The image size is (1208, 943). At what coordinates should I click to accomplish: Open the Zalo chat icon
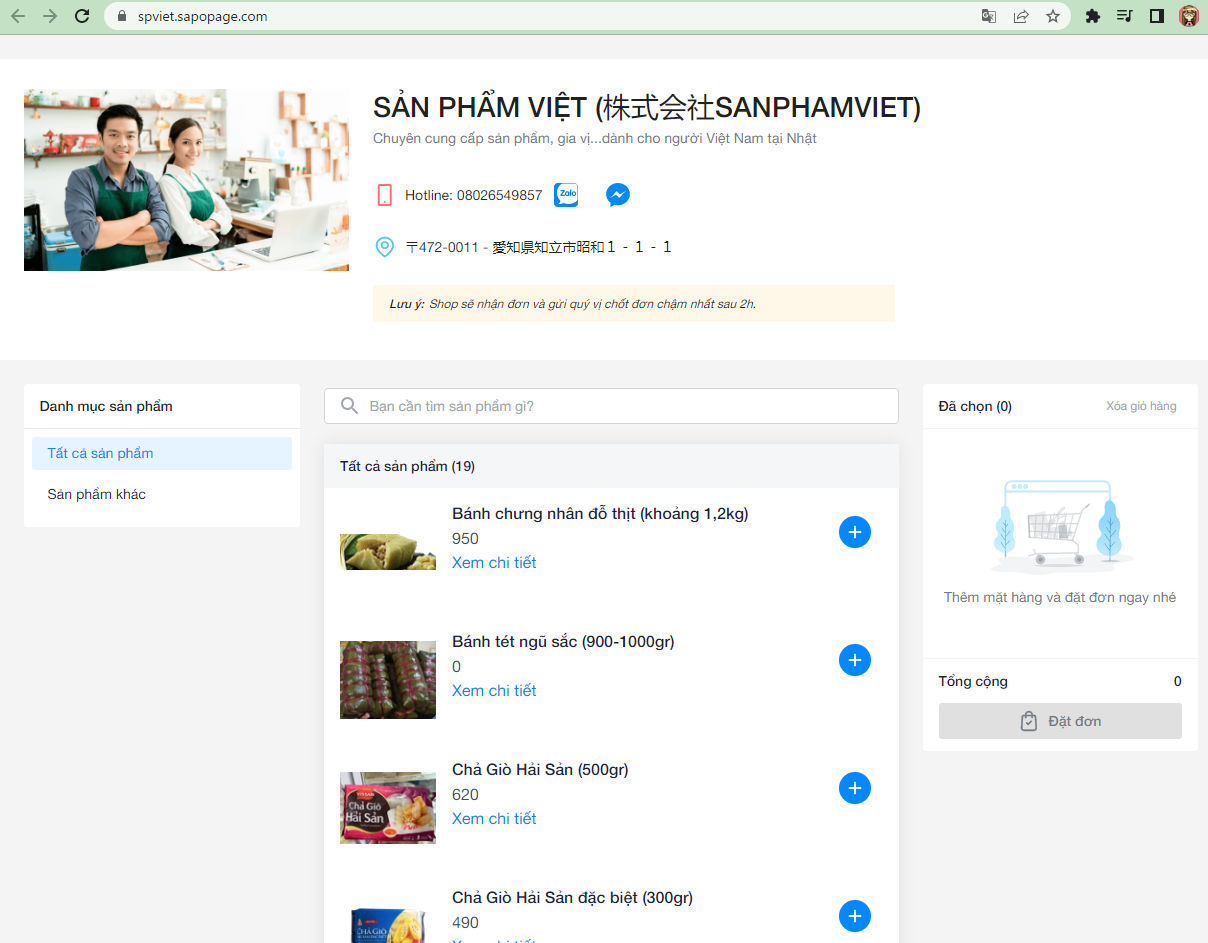(x=566, y=195)
